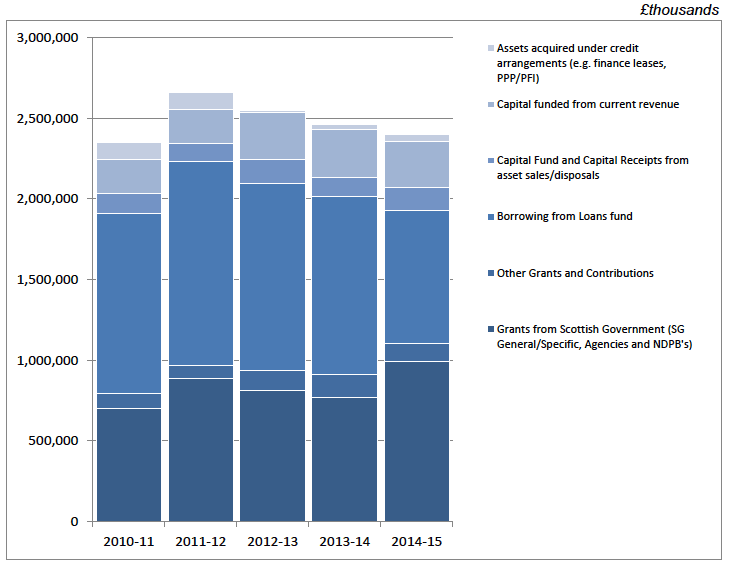This screenshot has height=568, width=730.
Task: Click the Capital Fund and Capital Receipts swatch
Action: tap(491, 161)
